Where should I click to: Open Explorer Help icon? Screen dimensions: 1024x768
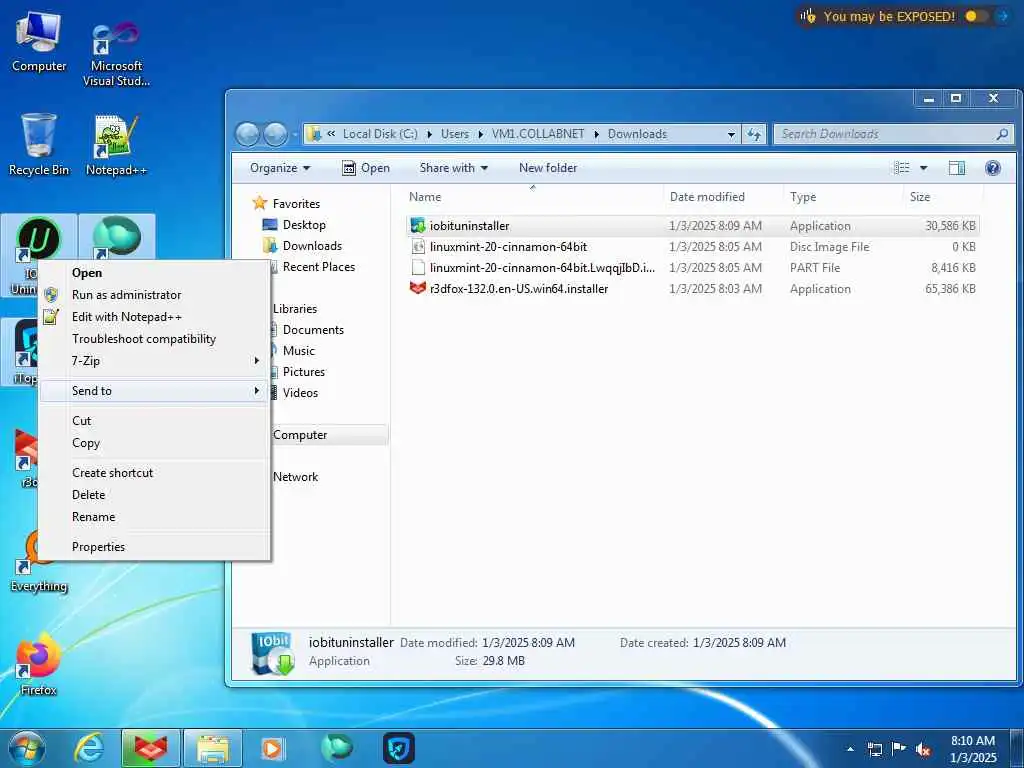click(x=993, y=168)
